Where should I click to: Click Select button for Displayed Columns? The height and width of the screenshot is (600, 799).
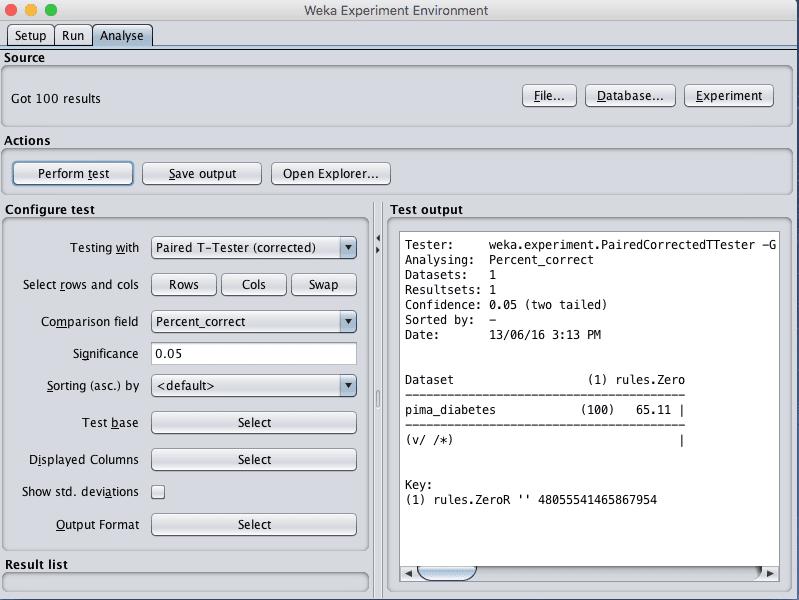(x=254, y=460)
